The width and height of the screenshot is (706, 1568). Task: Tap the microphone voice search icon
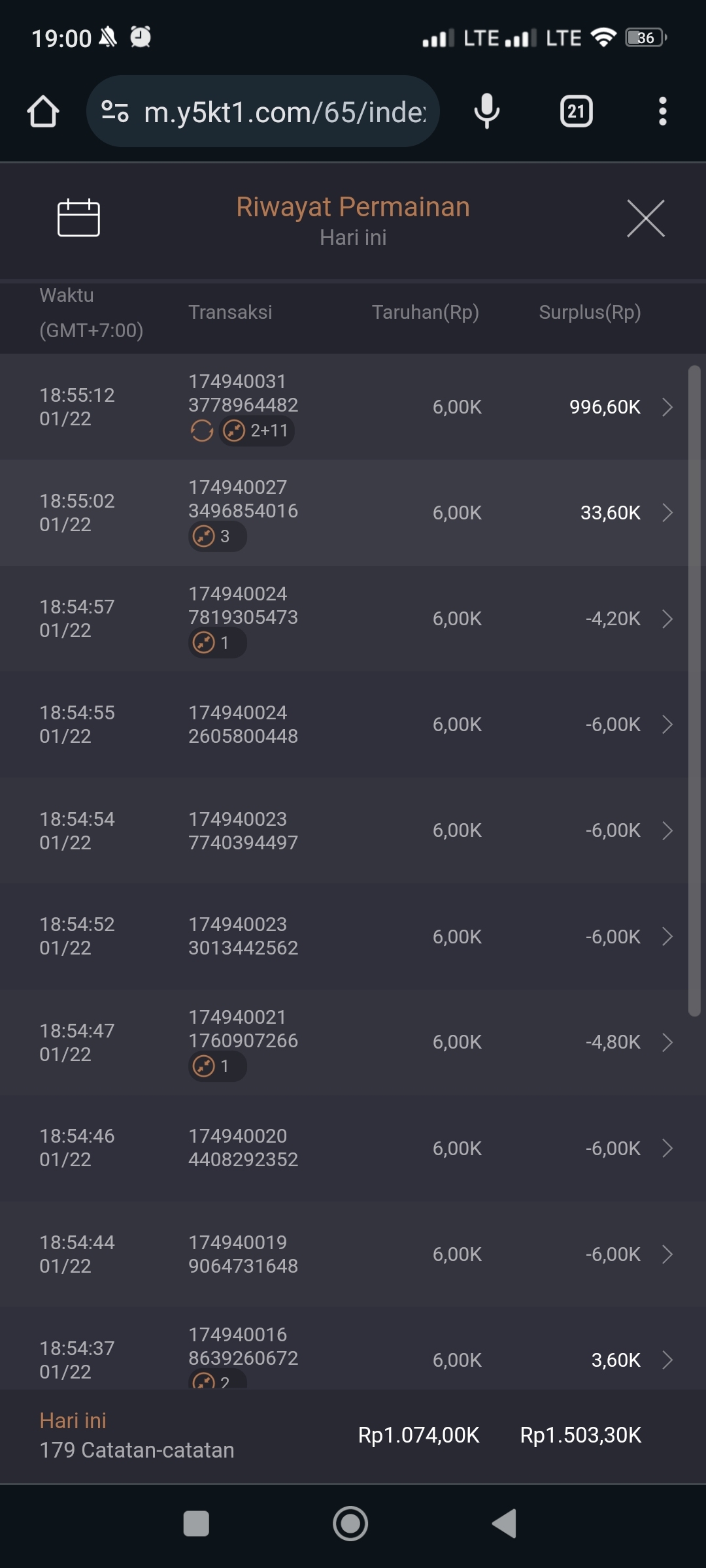(x=486, y=112)
